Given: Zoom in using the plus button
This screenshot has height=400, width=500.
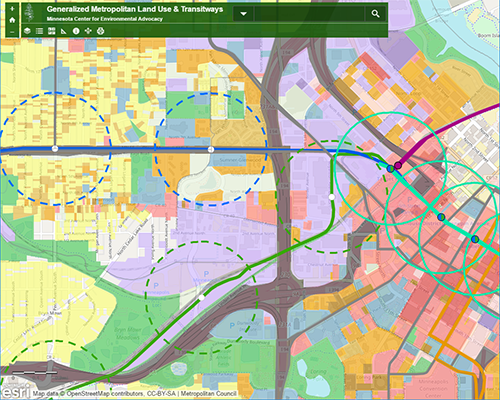Looking at the screenshot, I should coord(12,9).
